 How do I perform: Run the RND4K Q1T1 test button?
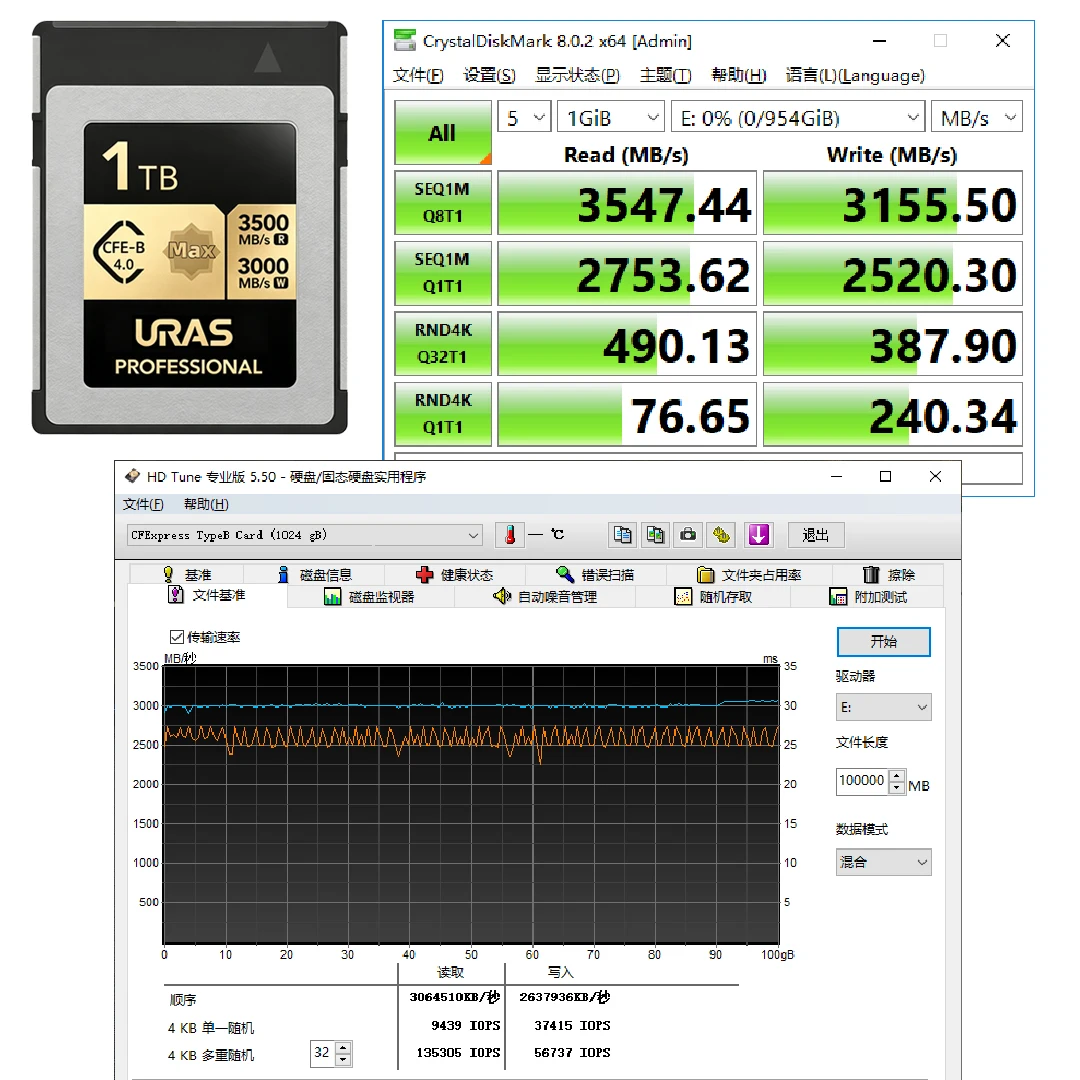[443, 414]
